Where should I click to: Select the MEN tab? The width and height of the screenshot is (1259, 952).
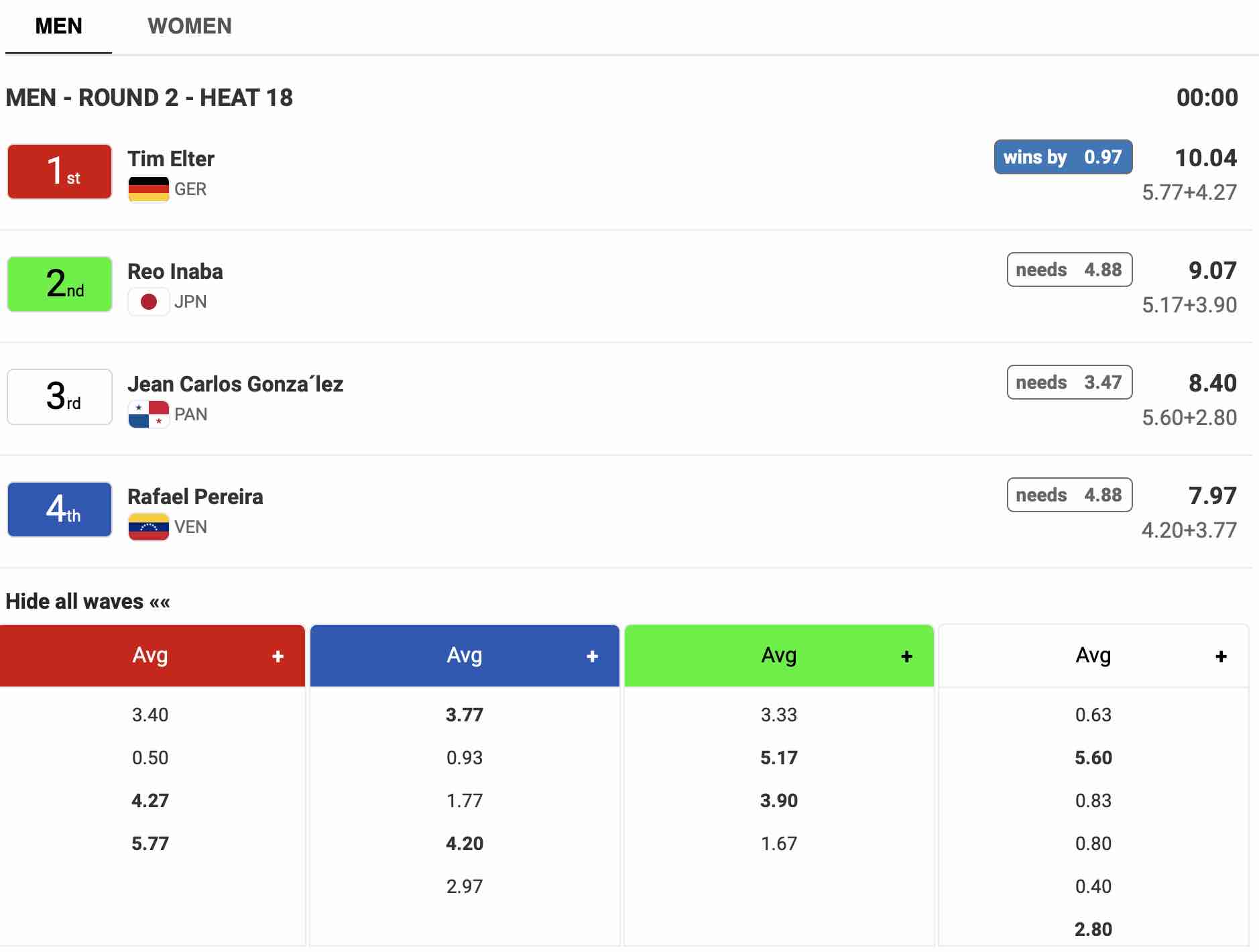[58, 26]
